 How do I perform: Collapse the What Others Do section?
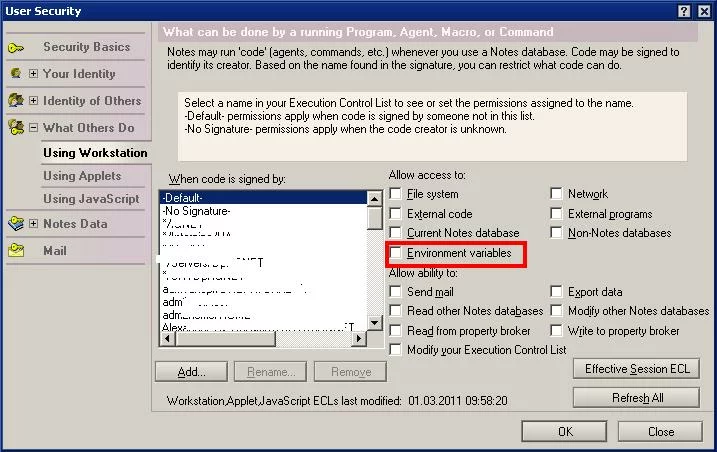click(33, 128)
